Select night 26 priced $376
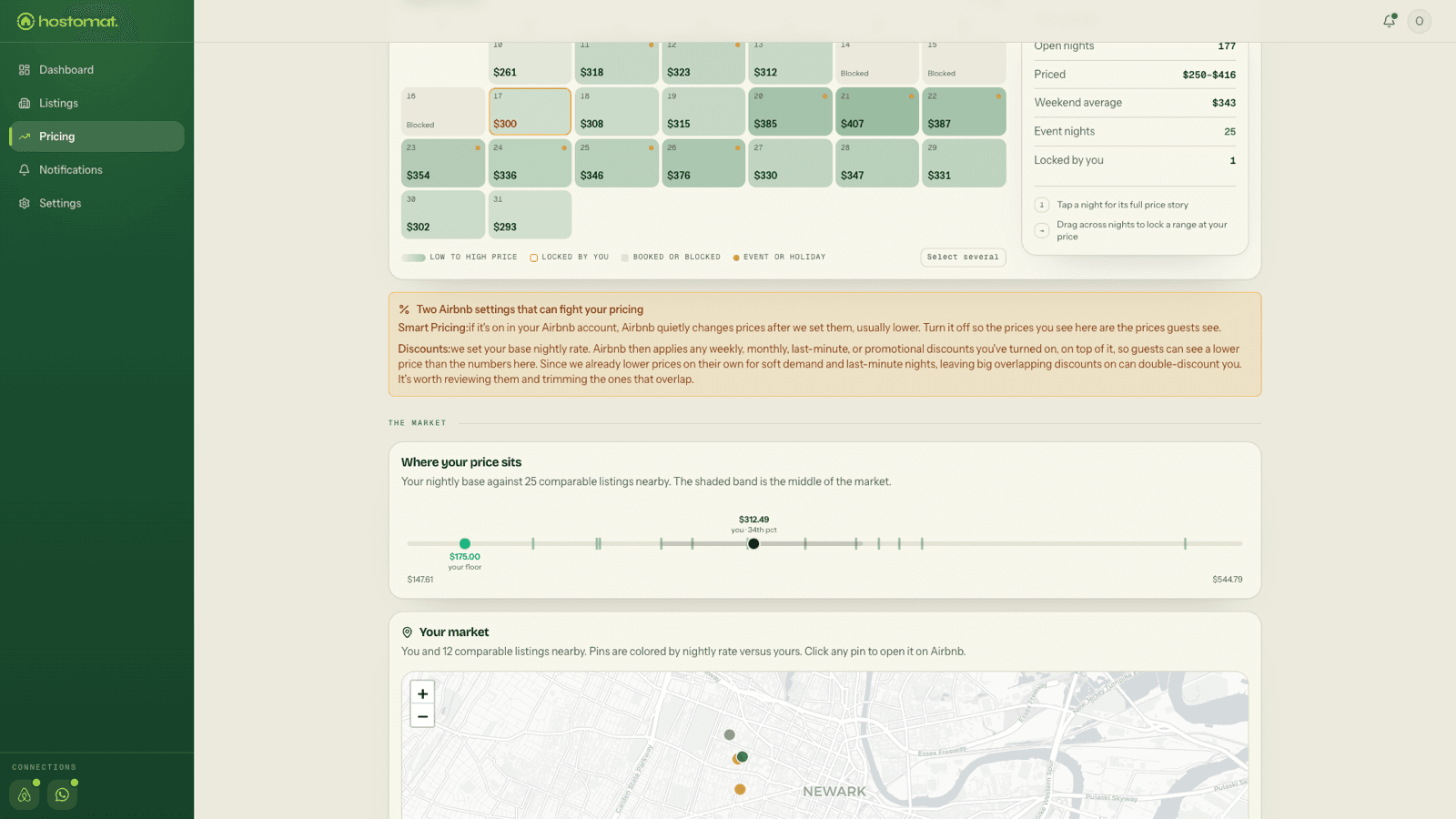 pyautogui.click(x=703, y=163)
